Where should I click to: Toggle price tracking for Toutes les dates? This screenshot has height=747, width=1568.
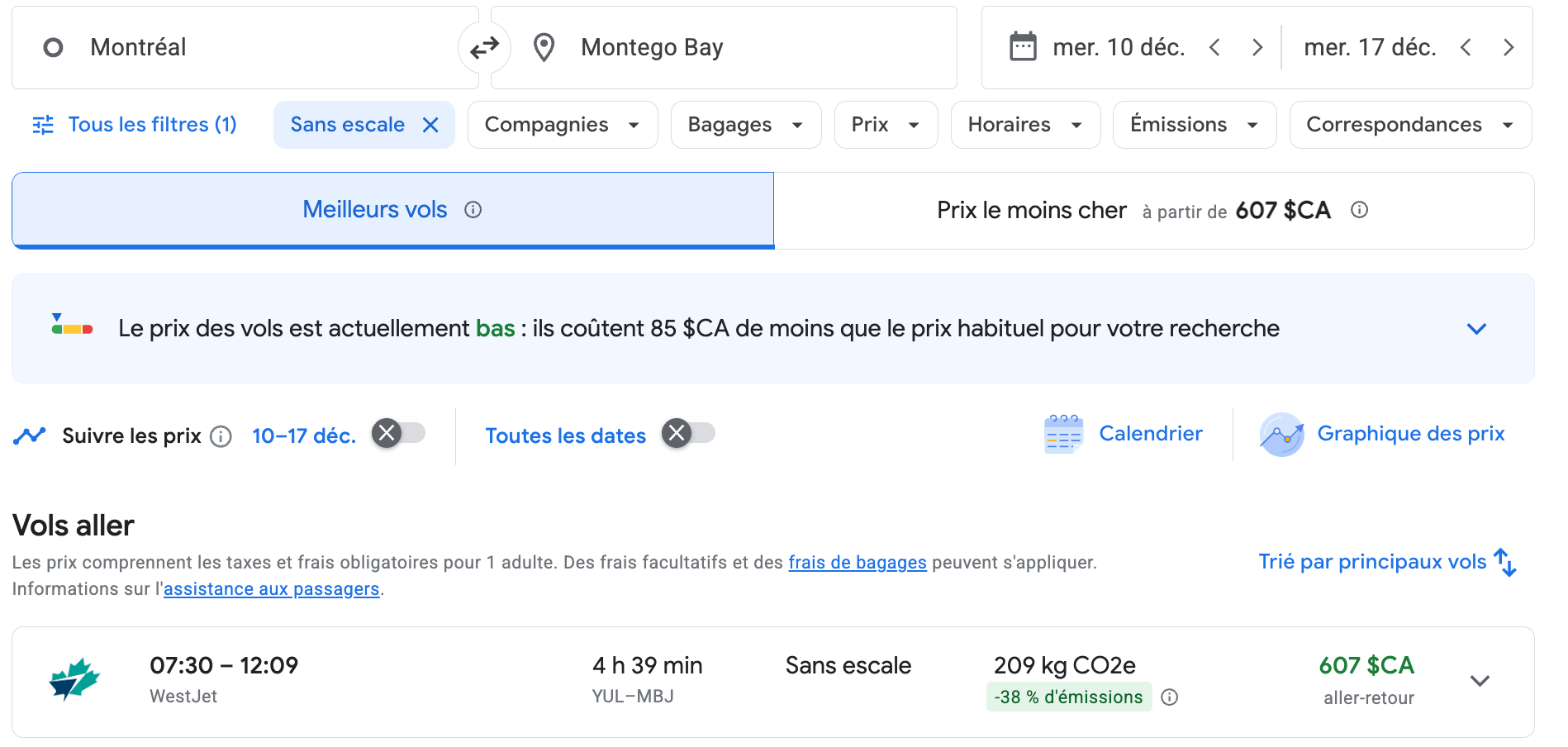pos(688,433)
